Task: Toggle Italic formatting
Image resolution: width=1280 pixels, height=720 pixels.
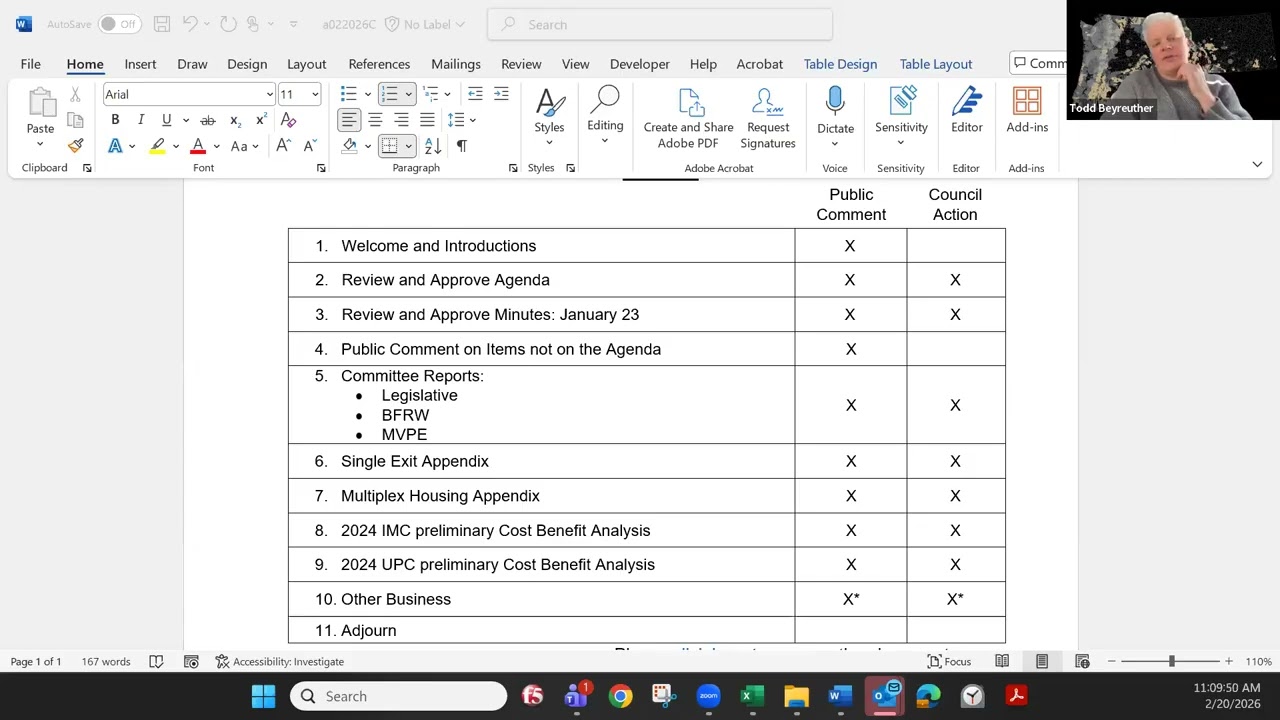Action: 141,120
